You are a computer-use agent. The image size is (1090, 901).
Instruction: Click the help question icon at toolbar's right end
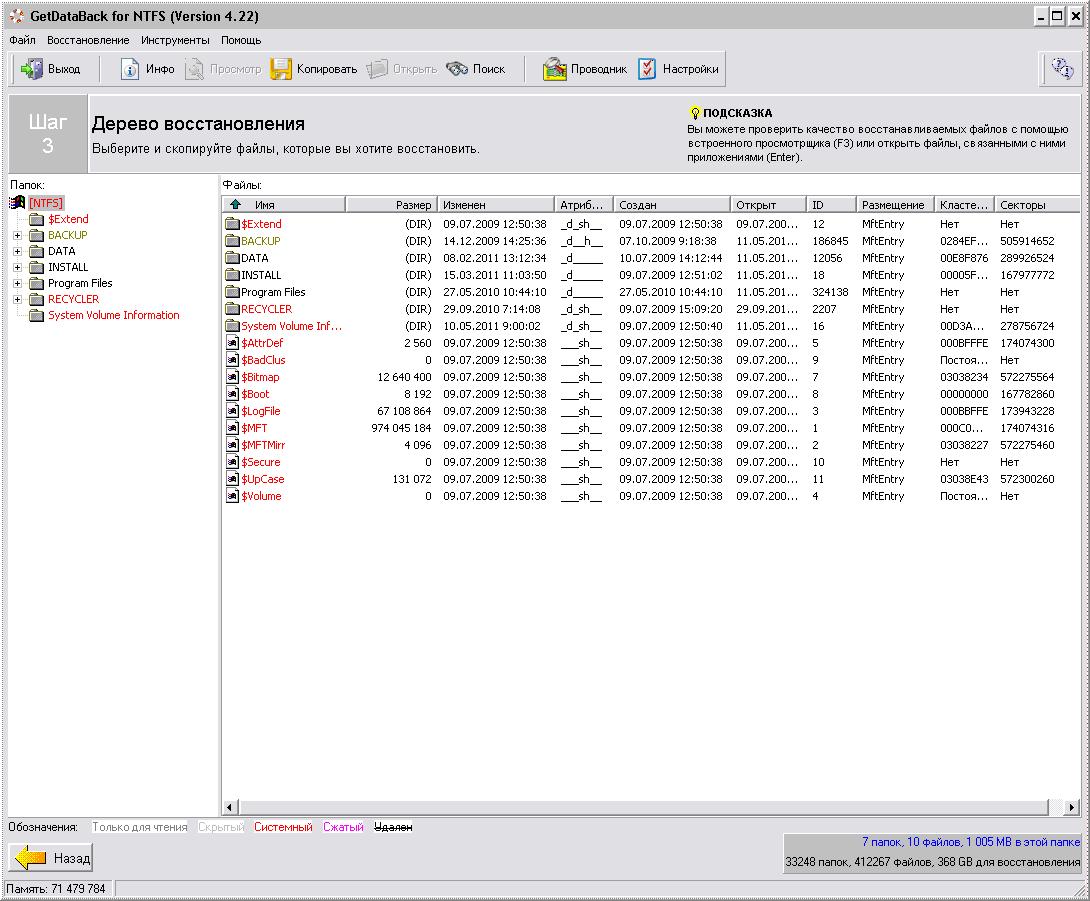click(x=1061, y=68)
